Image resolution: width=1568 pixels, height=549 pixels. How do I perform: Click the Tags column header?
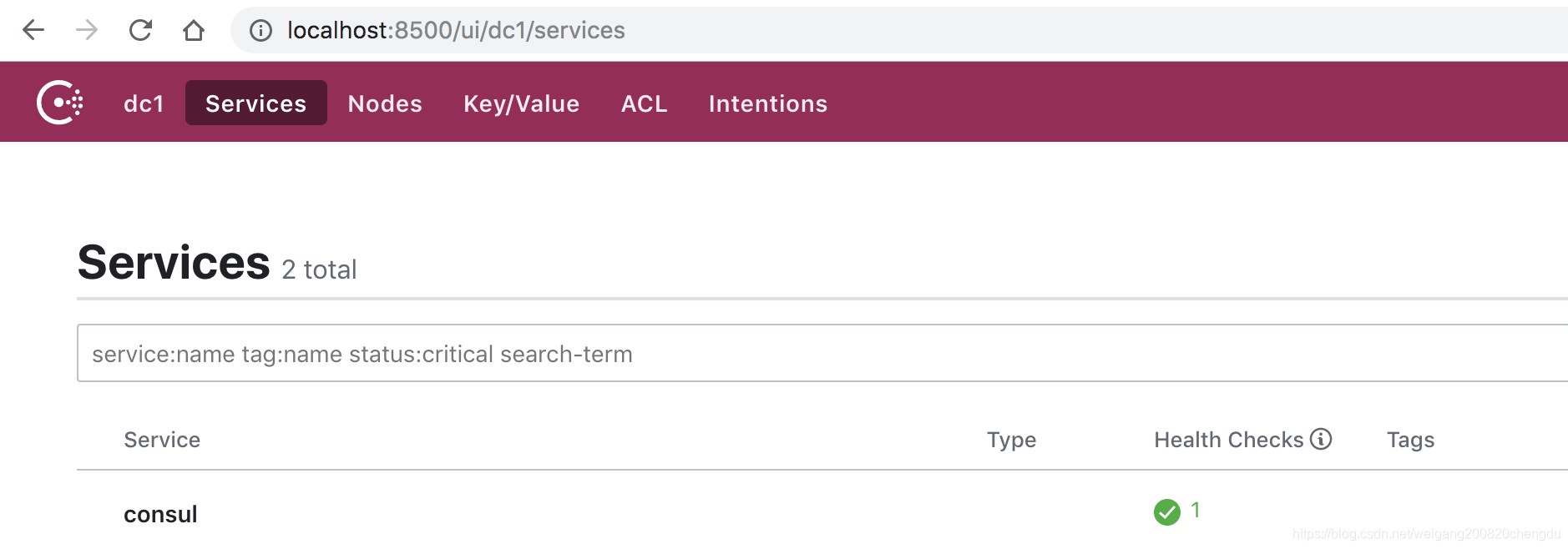click(1410, 441)
